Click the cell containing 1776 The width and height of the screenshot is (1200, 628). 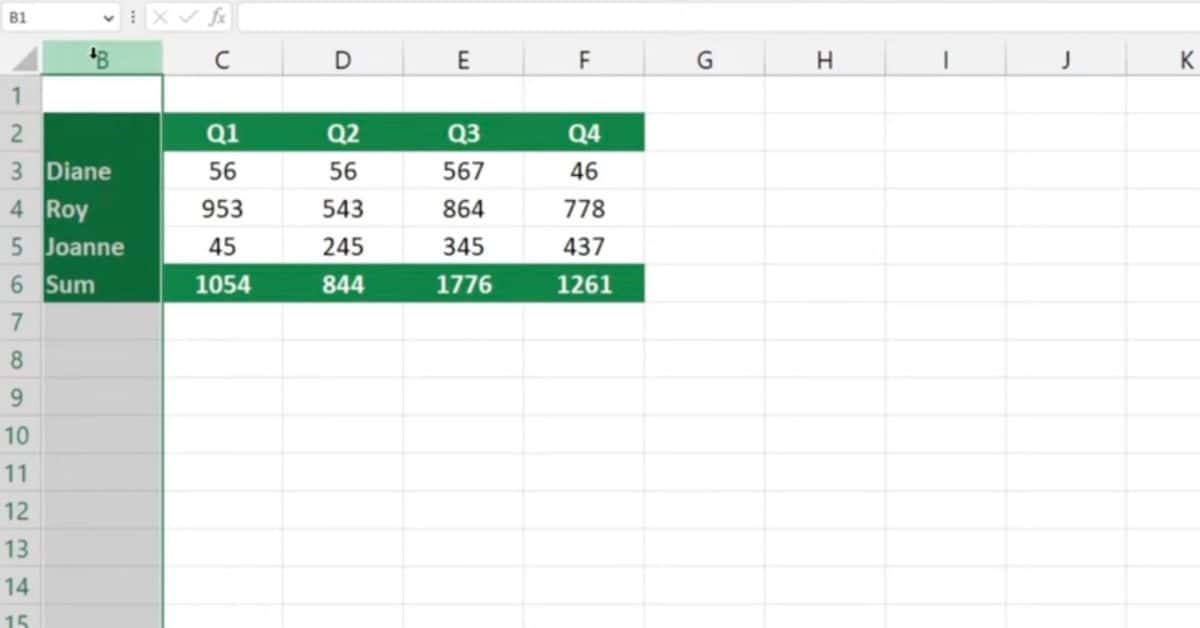pos(462,284)
